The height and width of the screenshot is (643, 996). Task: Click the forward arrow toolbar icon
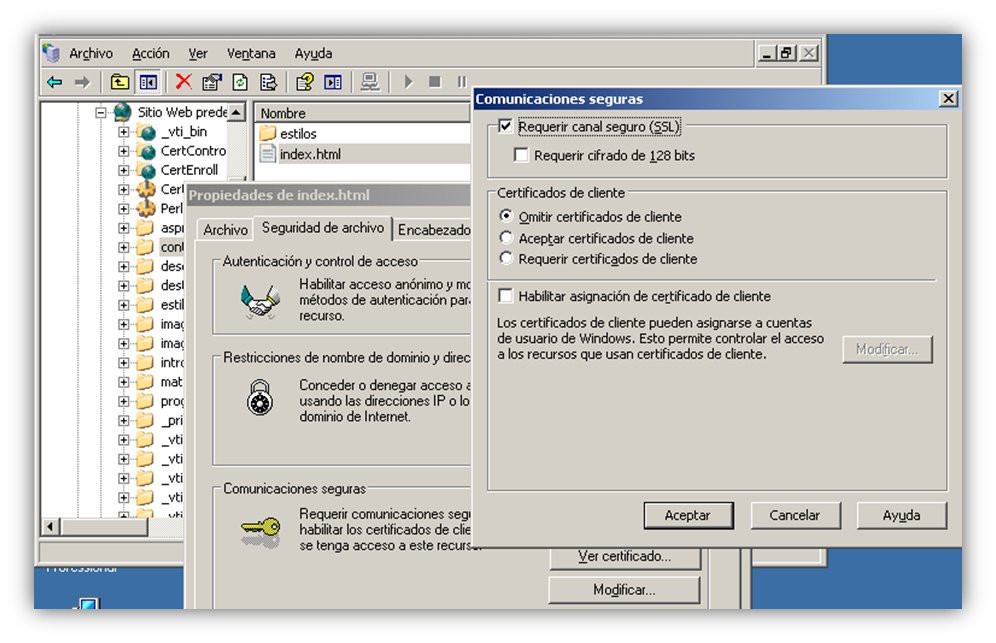[83, 82]
